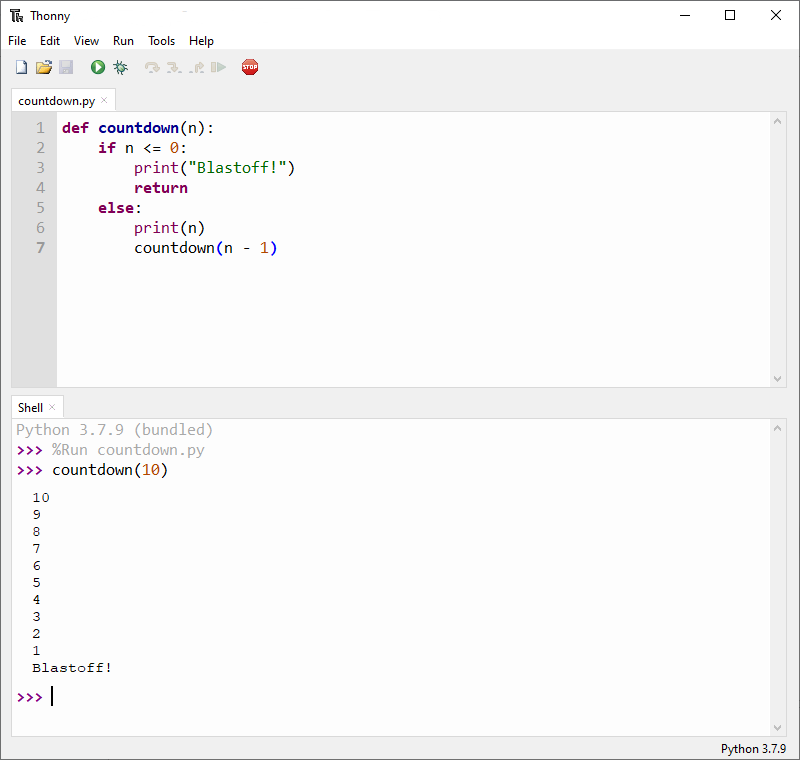Open the Help menu
Screen dimensions: 800x760
tap(202, 41)
